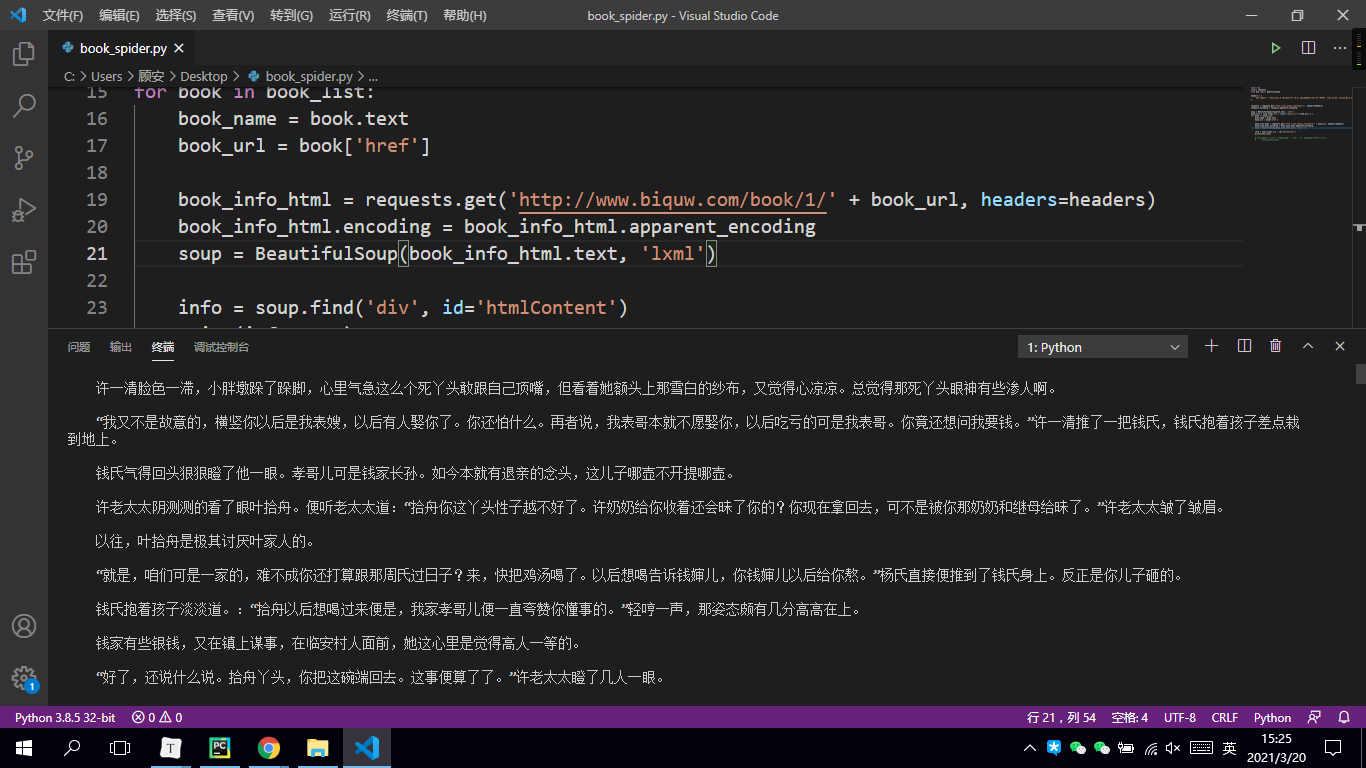The width and height of the screenshot is (1366, 768).
Task: Open Windows Start menu
Action: 24,747
